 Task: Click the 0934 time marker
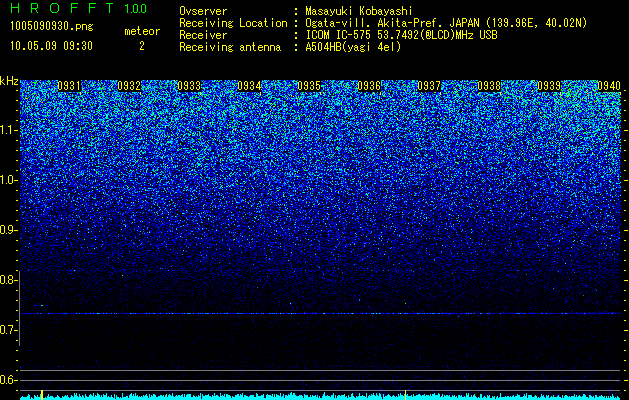pyautogui.click(x=249, y=86)
